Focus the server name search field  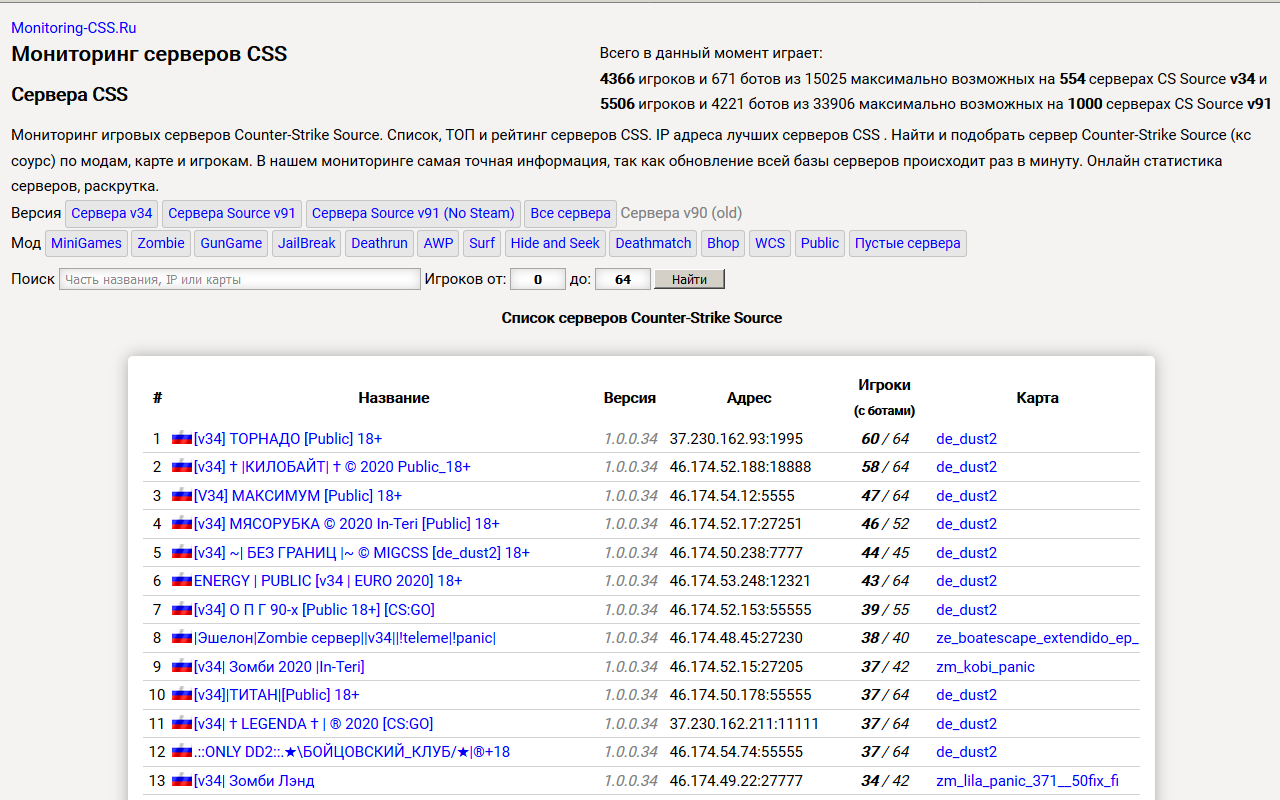[x=240, y=279]
